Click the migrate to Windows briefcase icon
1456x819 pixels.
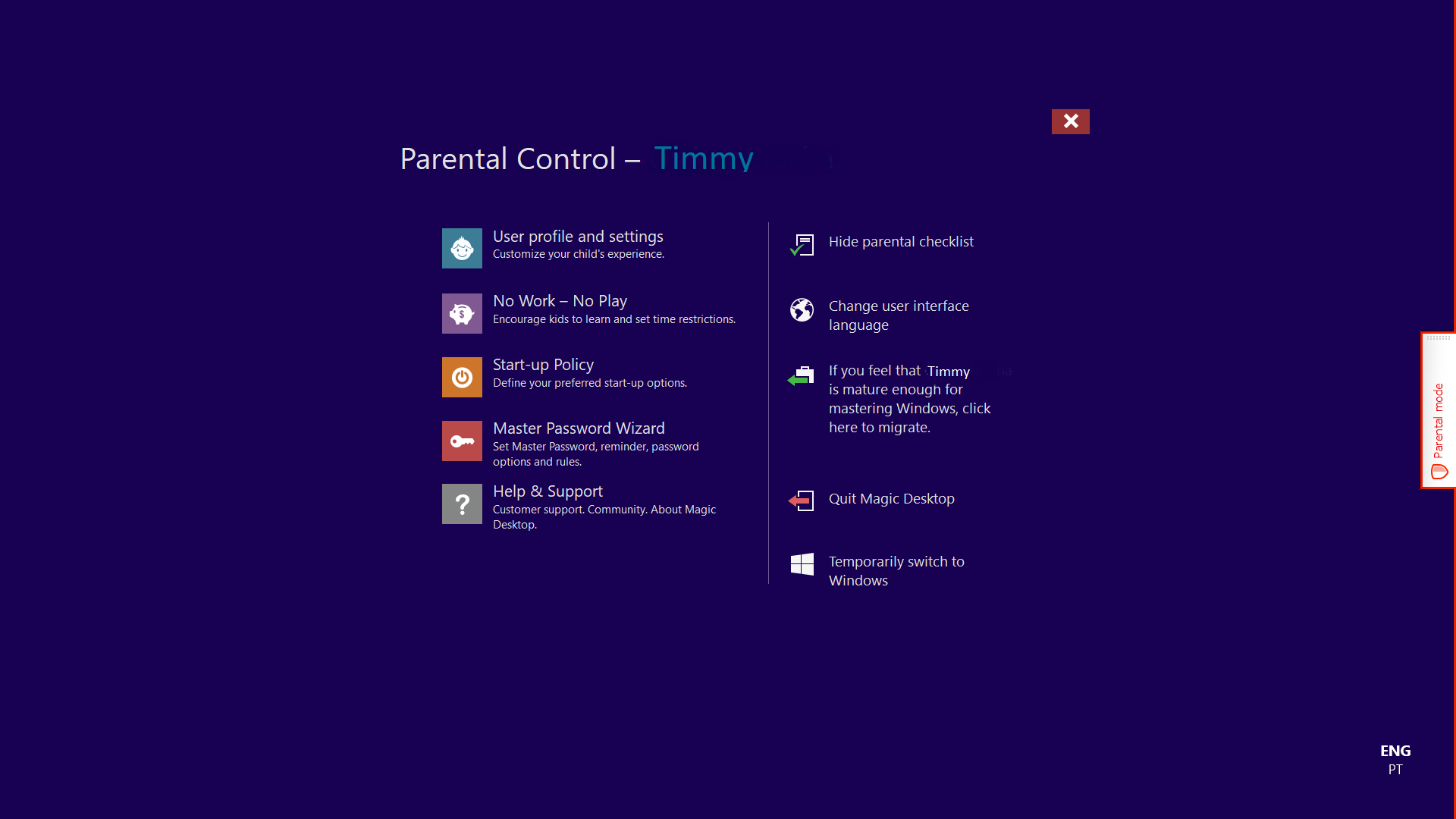[802, 375]
